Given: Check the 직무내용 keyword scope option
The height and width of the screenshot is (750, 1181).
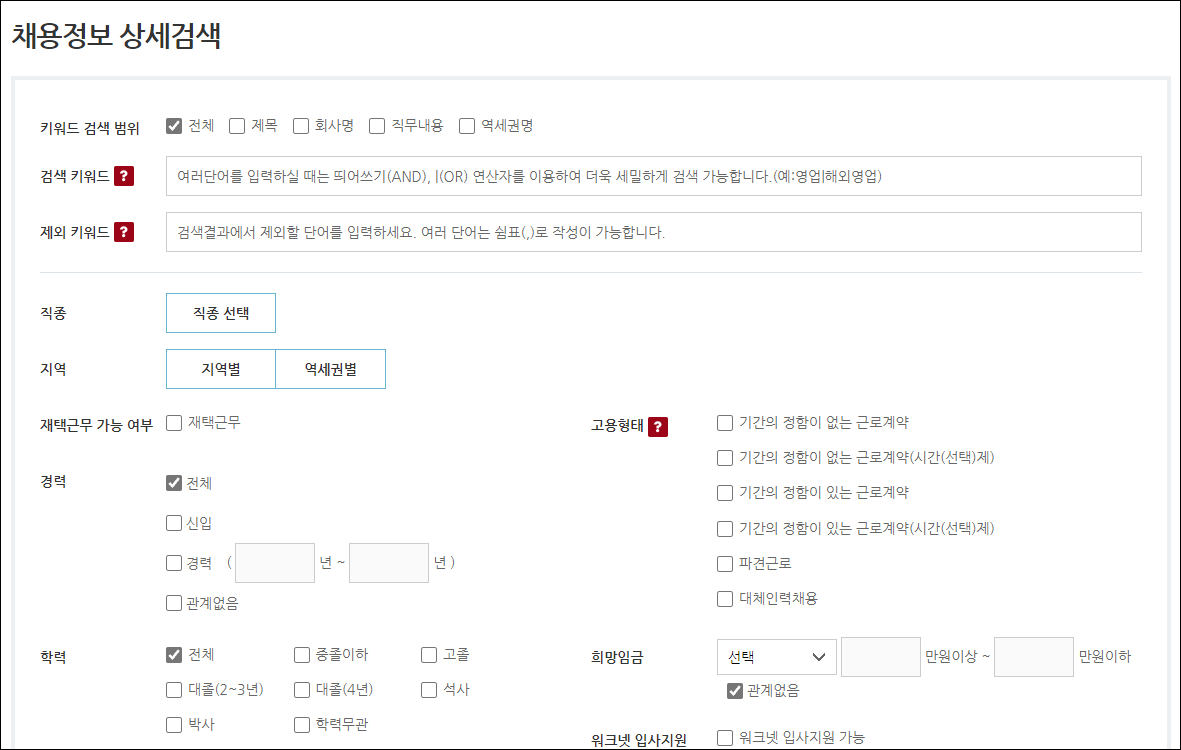Looking at the screenshot, I should click(x=377, y=126).
